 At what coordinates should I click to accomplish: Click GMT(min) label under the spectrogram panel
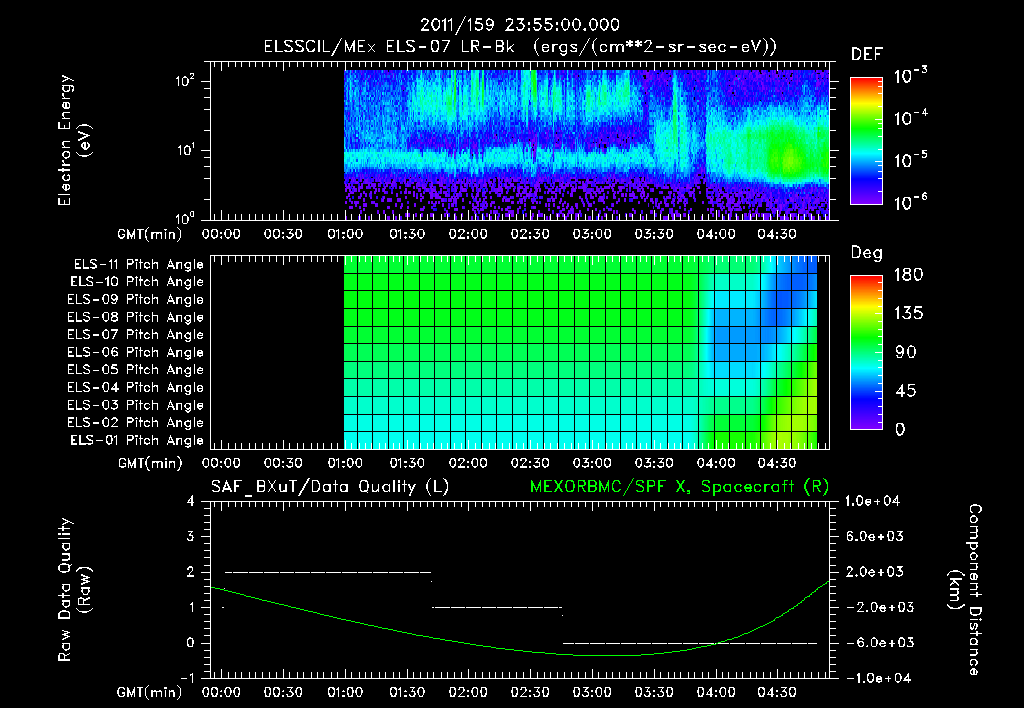pos(150,234)
